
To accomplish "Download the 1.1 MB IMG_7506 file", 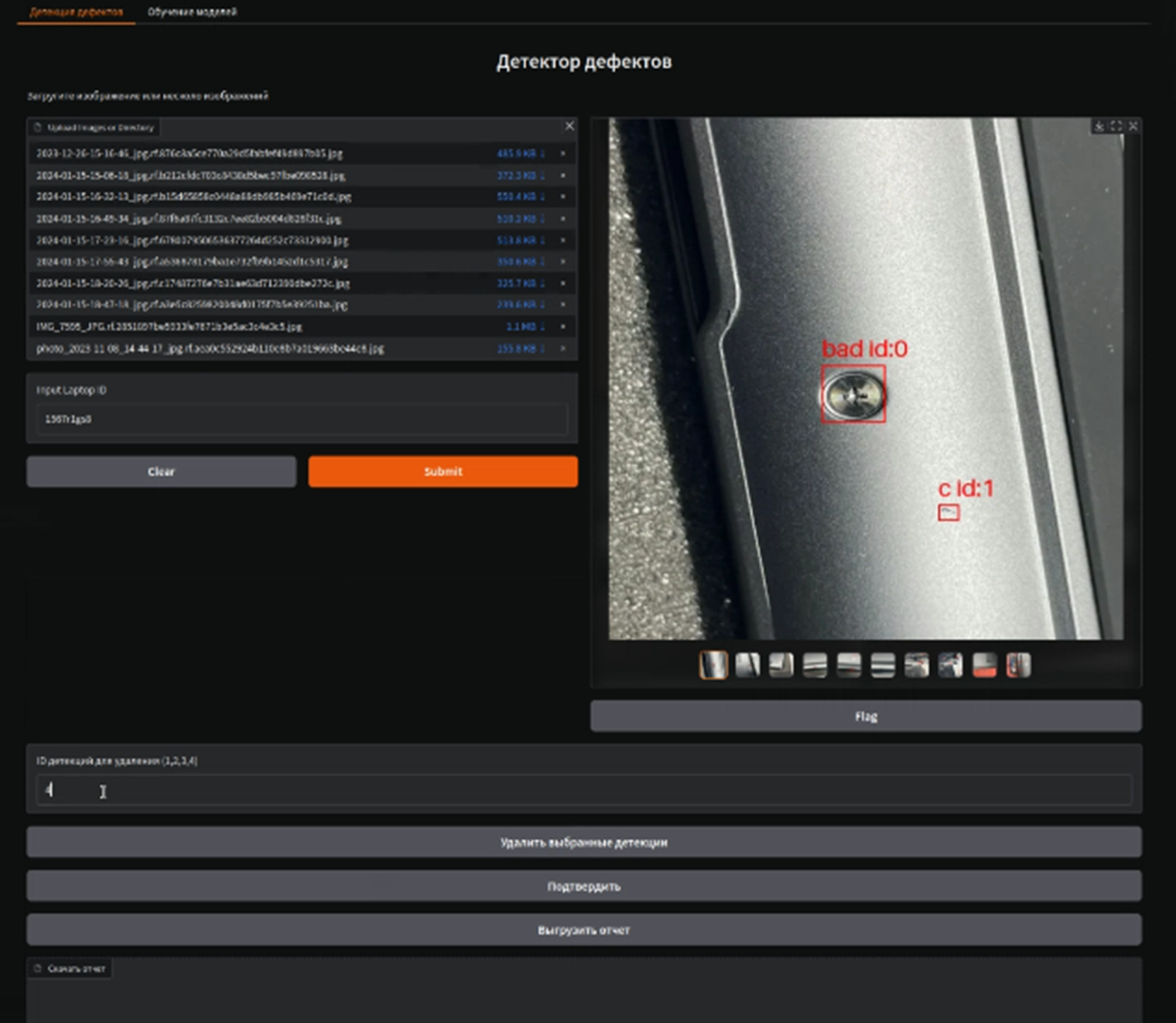I will (x=525, y=327).
